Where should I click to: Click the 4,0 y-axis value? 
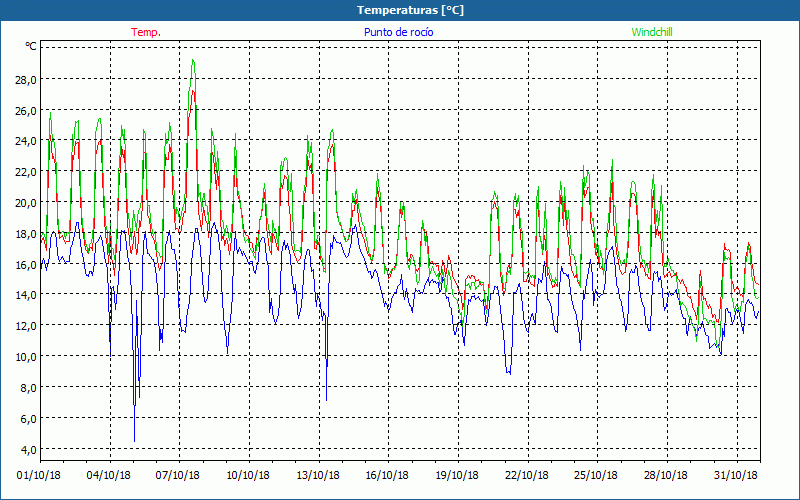29,449
